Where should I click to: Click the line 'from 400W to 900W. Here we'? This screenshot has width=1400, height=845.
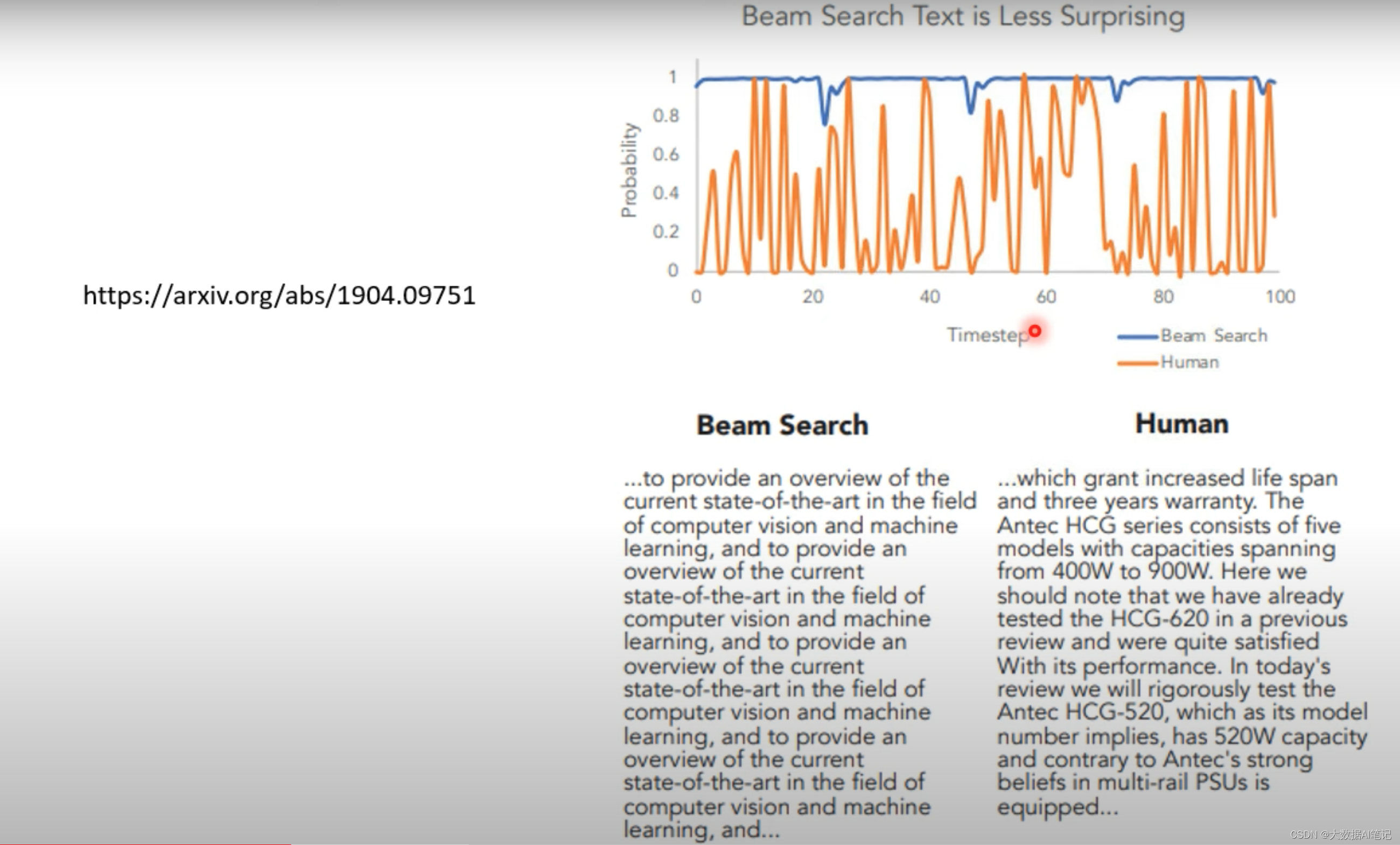[1152, 571]
